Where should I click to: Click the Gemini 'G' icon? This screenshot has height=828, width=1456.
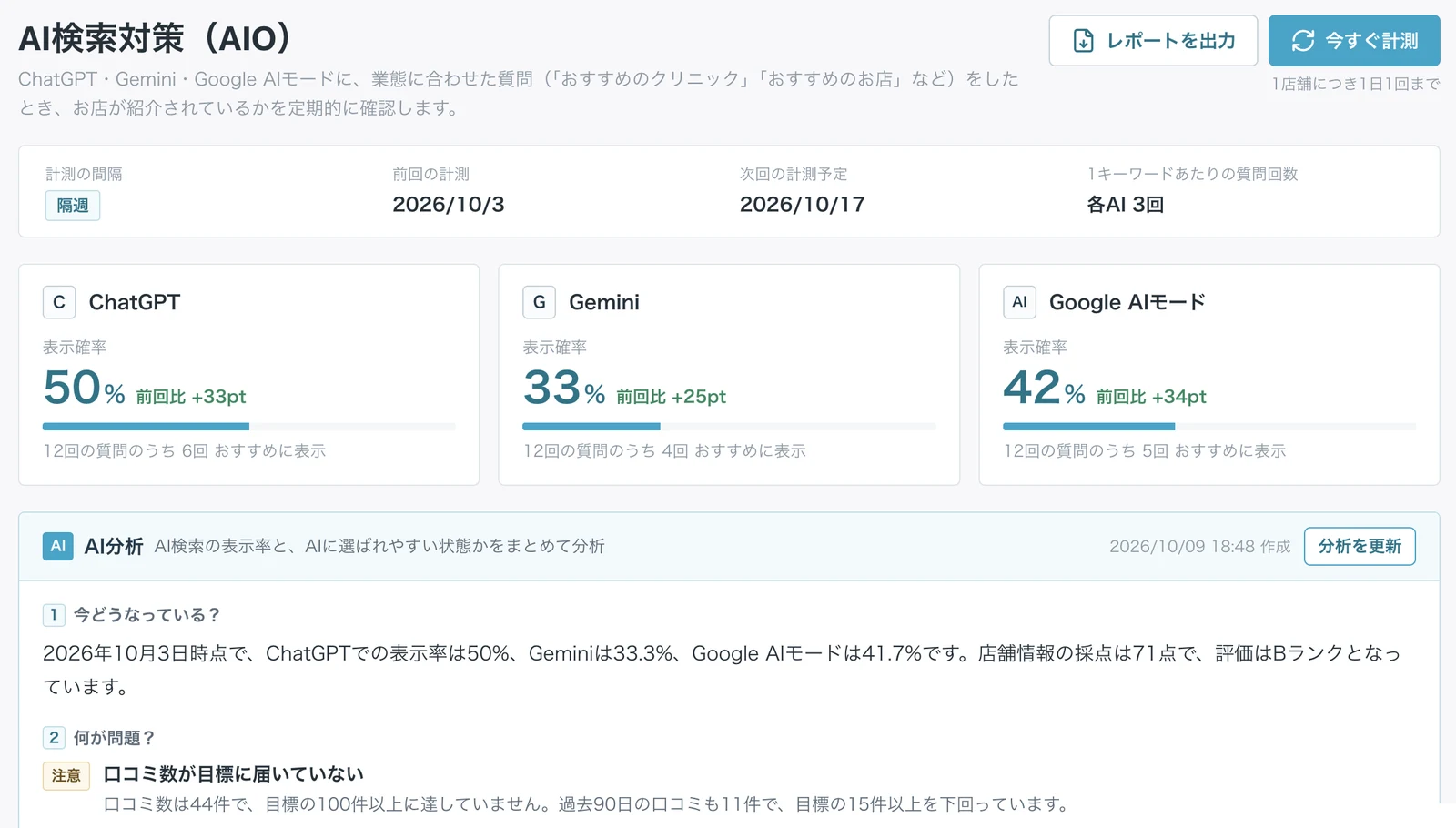539,302
